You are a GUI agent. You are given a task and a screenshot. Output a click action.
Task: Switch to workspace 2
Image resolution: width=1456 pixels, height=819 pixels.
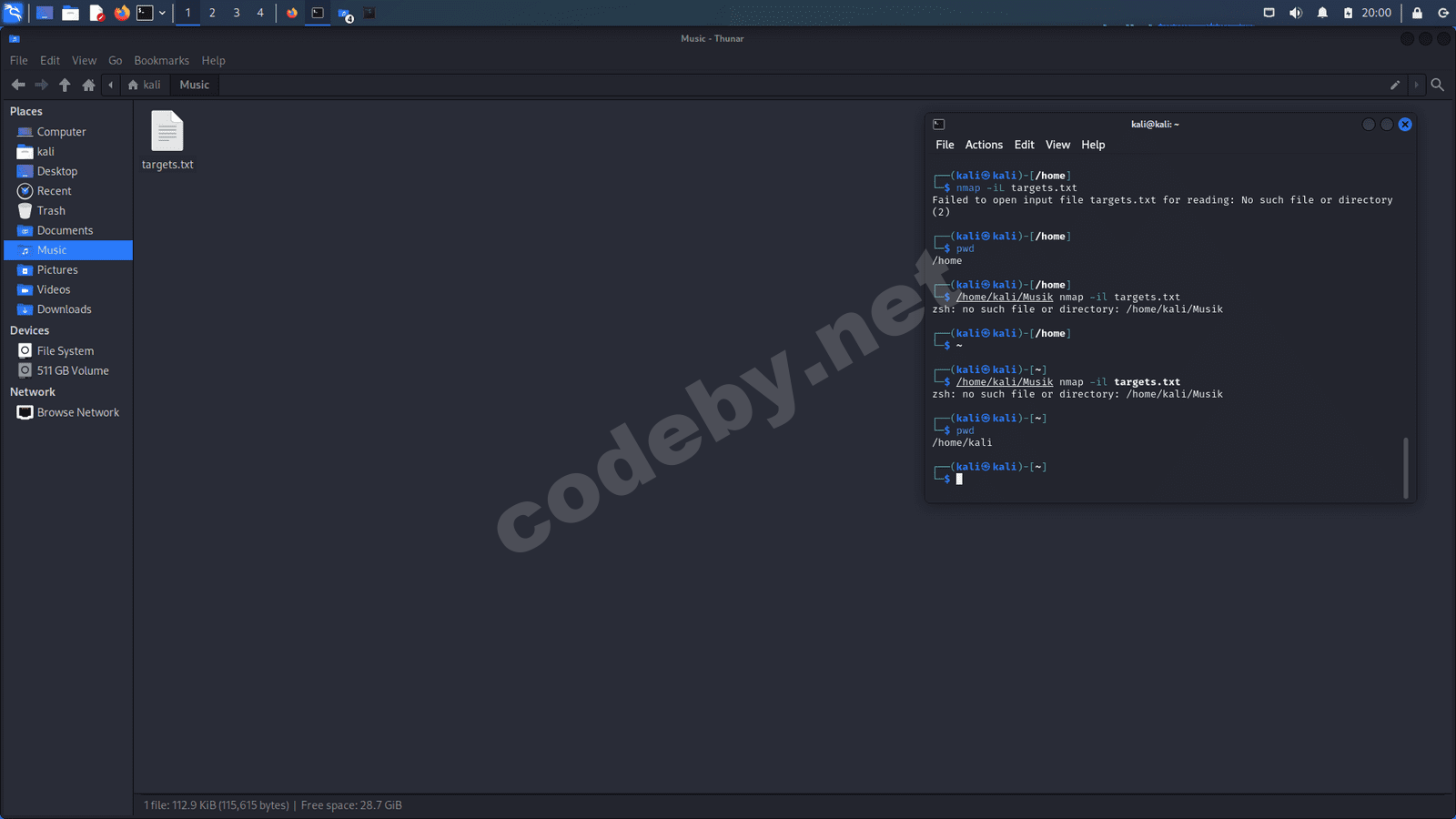pos(212,13)
